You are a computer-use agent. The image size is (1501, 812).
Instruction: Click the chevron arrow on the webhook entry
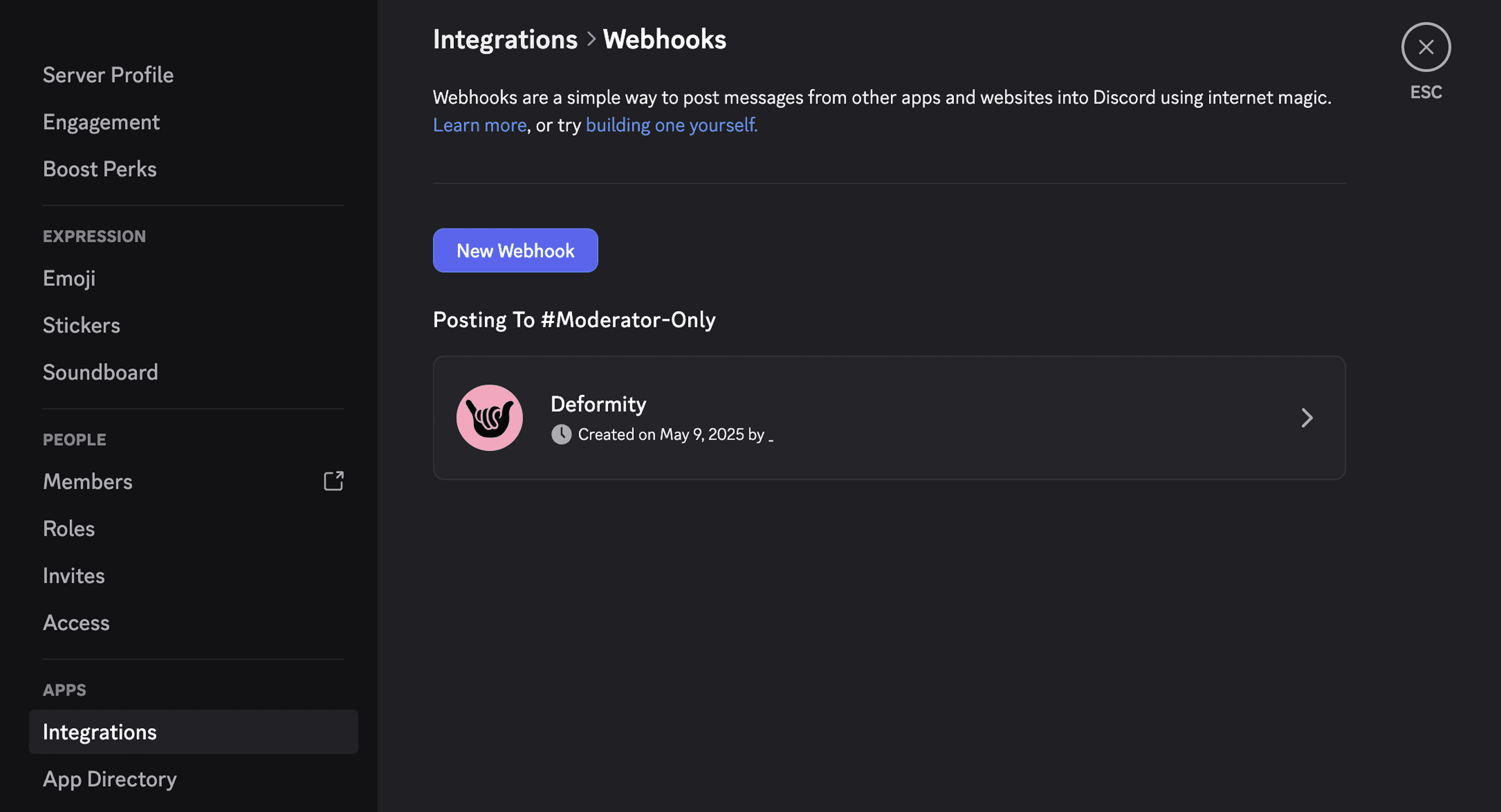(1307, 417)
